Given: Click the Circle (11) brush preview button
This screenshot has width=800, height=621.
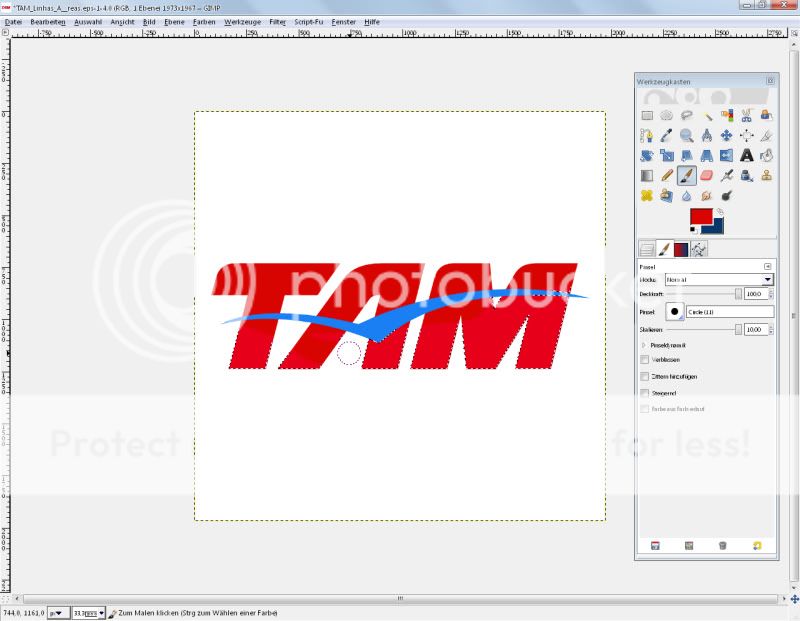Looking at the screenshot, I should tap(674, 312).
